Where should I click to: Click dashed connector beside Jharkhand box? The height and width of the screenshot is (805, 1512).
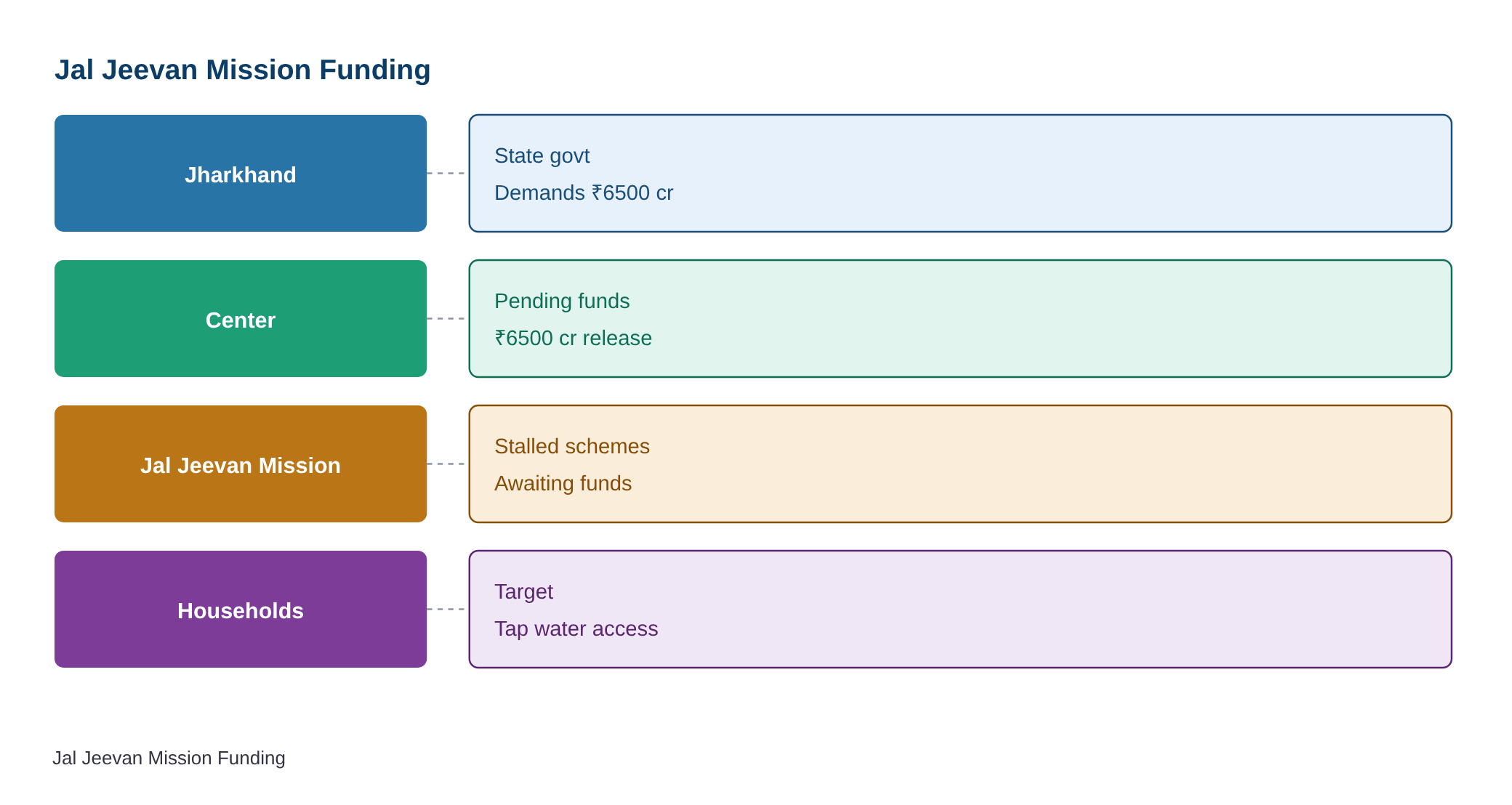[x=448, y=173]
